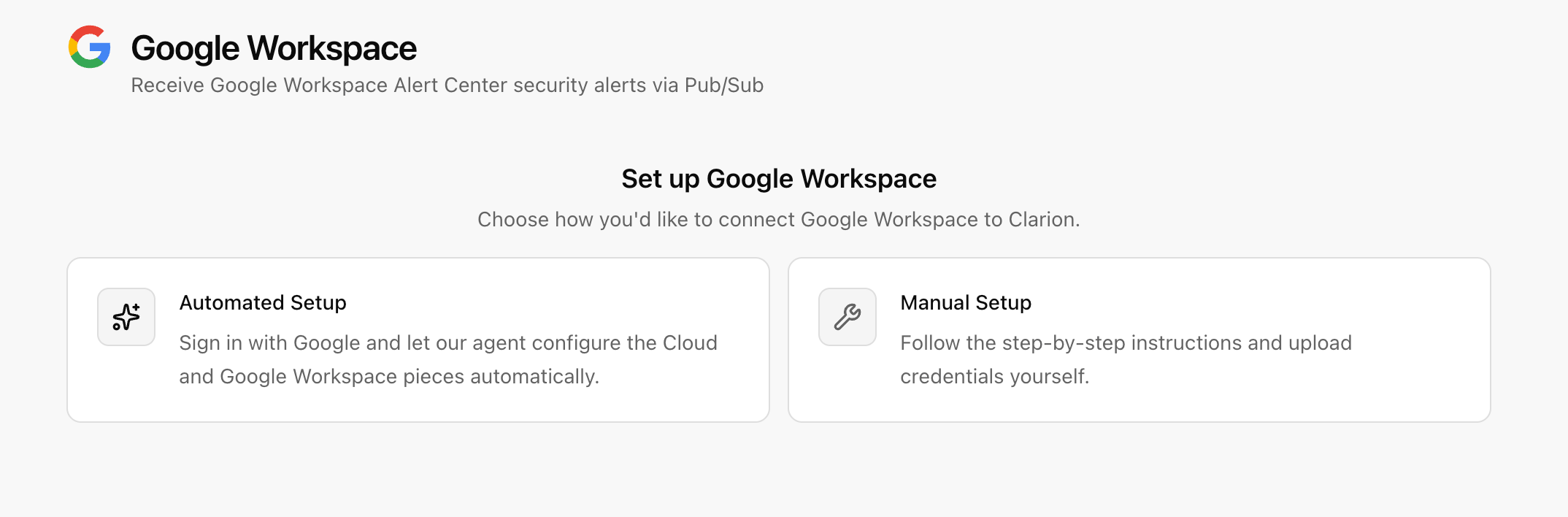Click the "credentials yourself" text
The height and width of the screenshot is (517, 1568).
[995, 376]
